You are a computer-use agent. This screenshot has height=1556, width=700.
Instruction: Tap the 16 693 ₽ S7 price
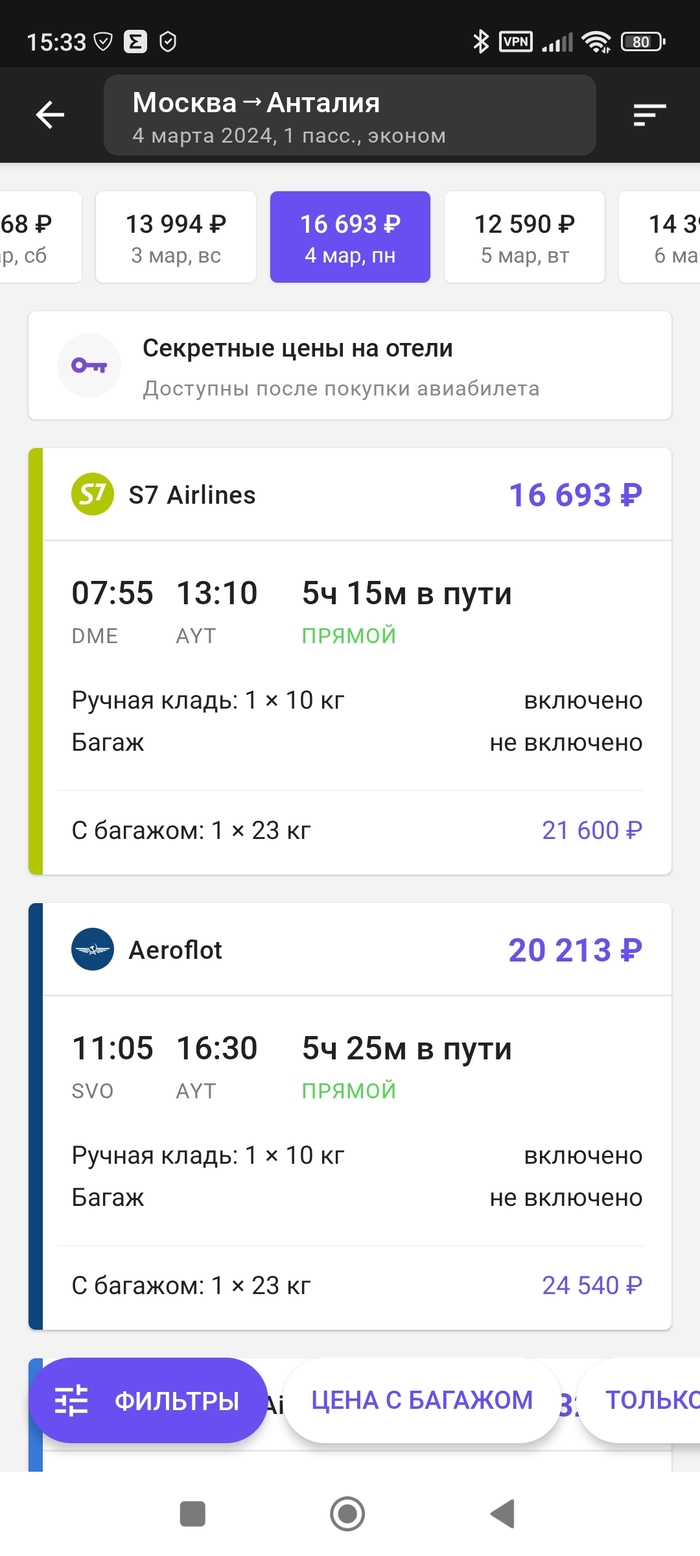pyautogui.click(x=575, y=494)
